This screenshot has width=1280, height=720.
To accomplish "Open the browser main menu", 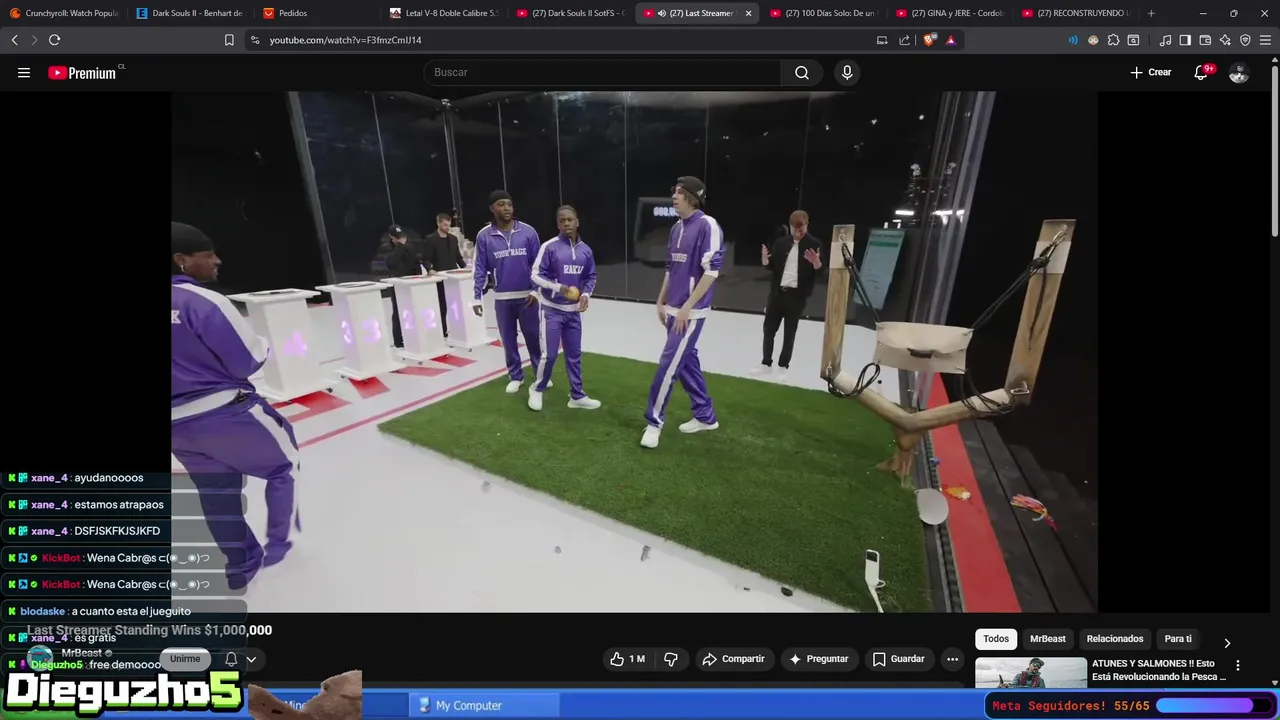I will [1266, 40].
